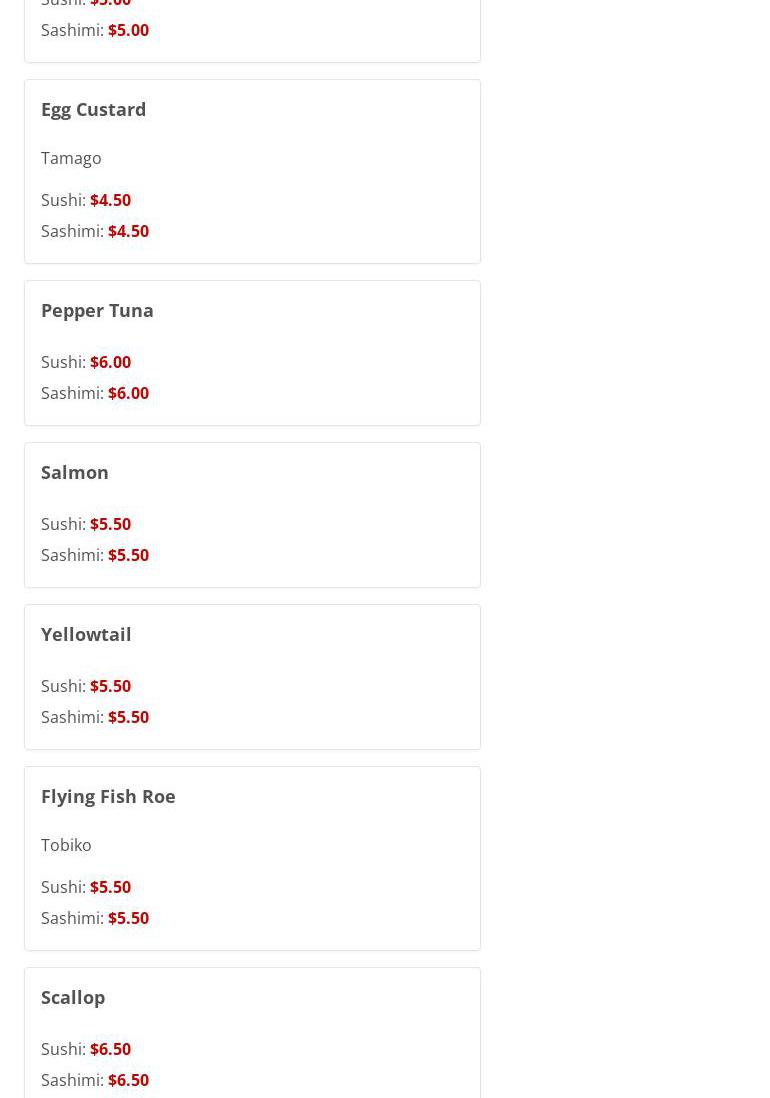
Task: Click the Tobiko description text
Action: pos(66,845)
